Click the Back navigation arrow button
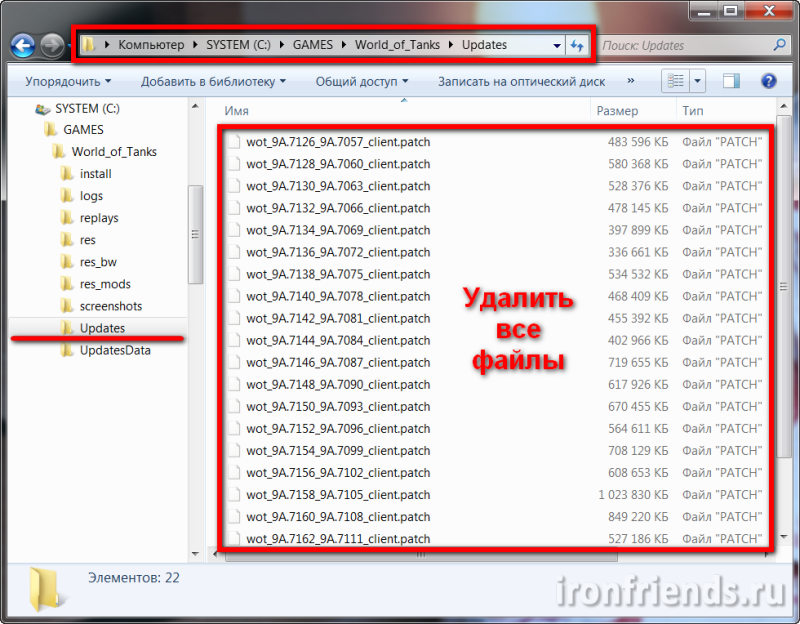Screen dimensions: 800x624 point(23,46)
